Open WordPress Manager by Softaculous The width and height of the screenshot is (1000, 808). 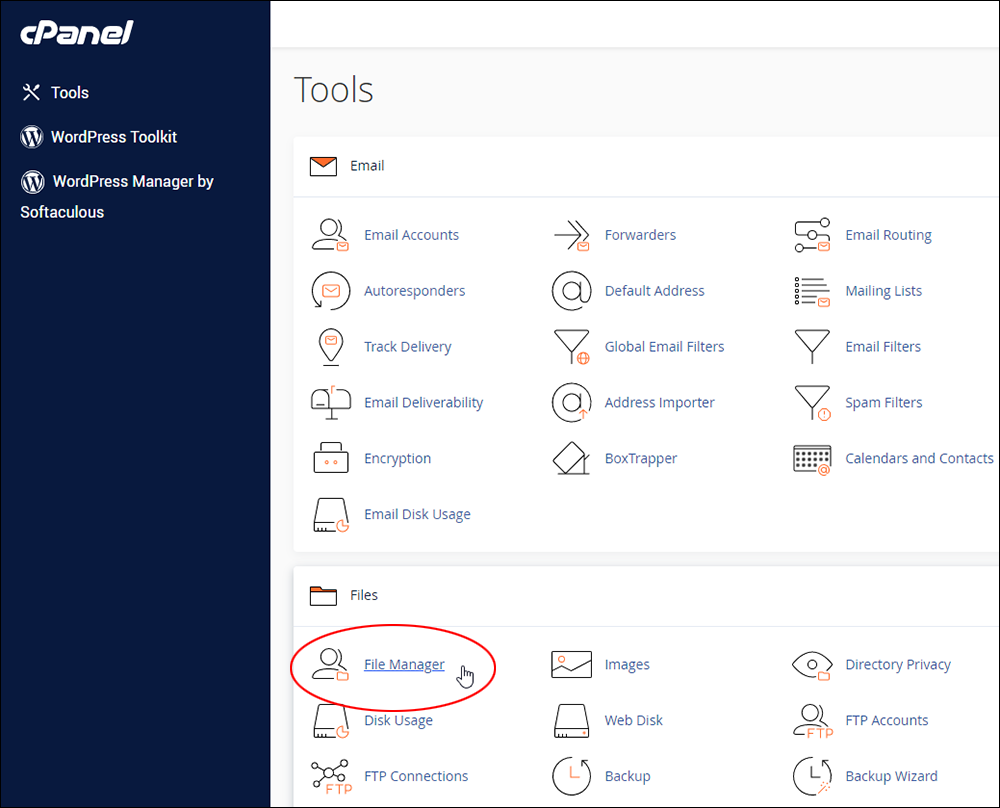pyautogui.click(x=117, y=196)
